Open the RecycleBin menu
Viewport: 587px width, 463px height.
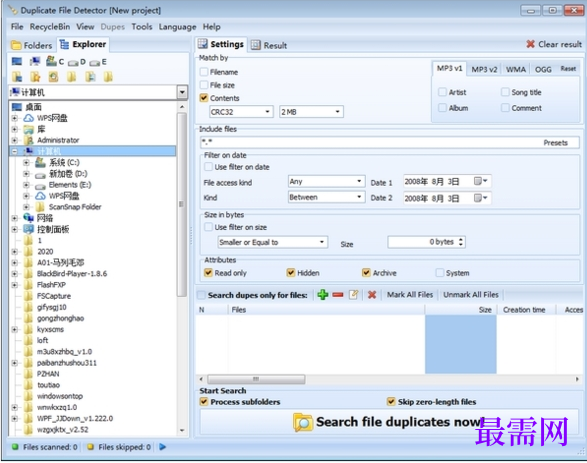(50, 27)
